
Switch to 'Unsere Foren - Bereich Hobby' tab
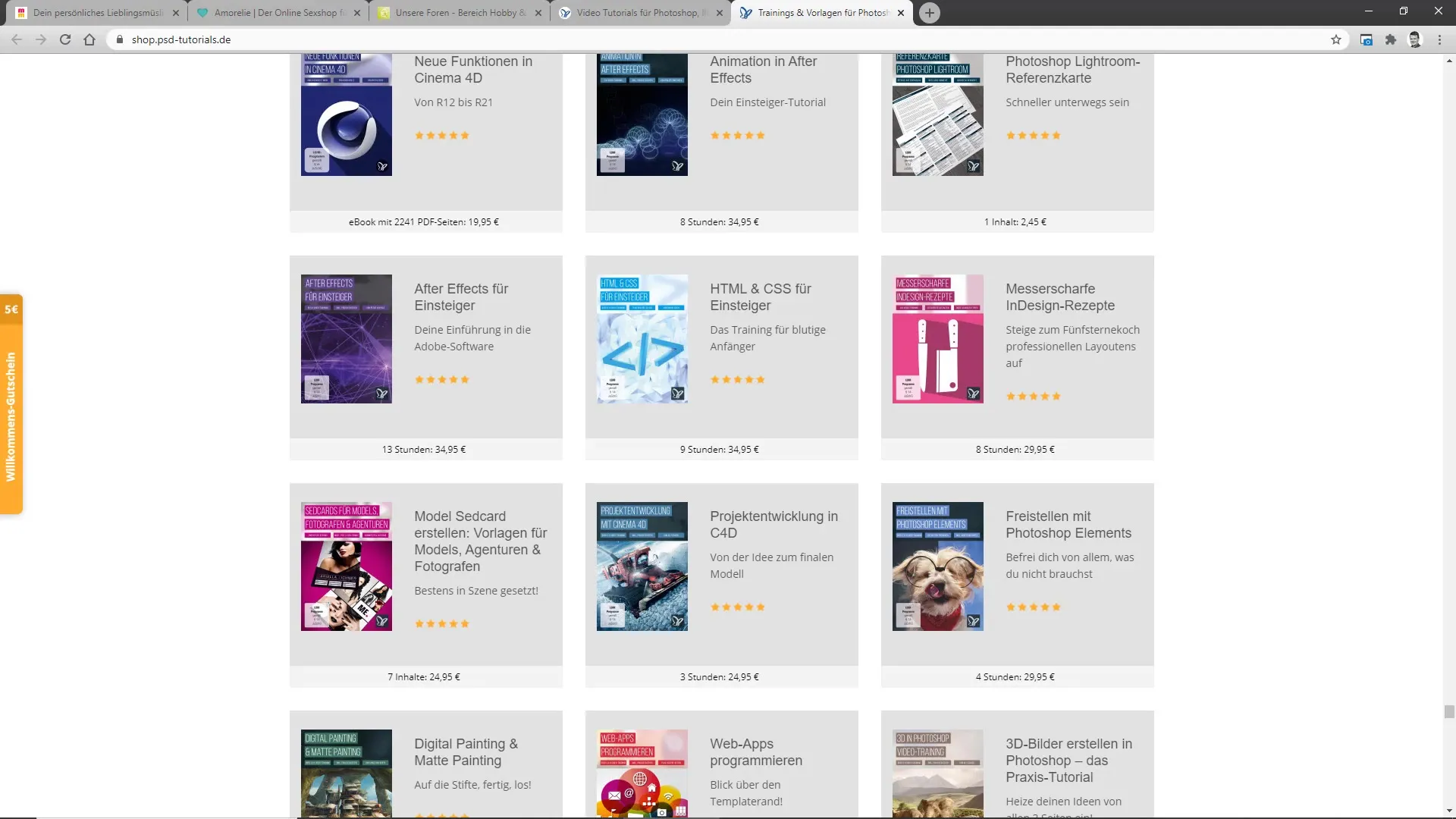tap(460, 13)
